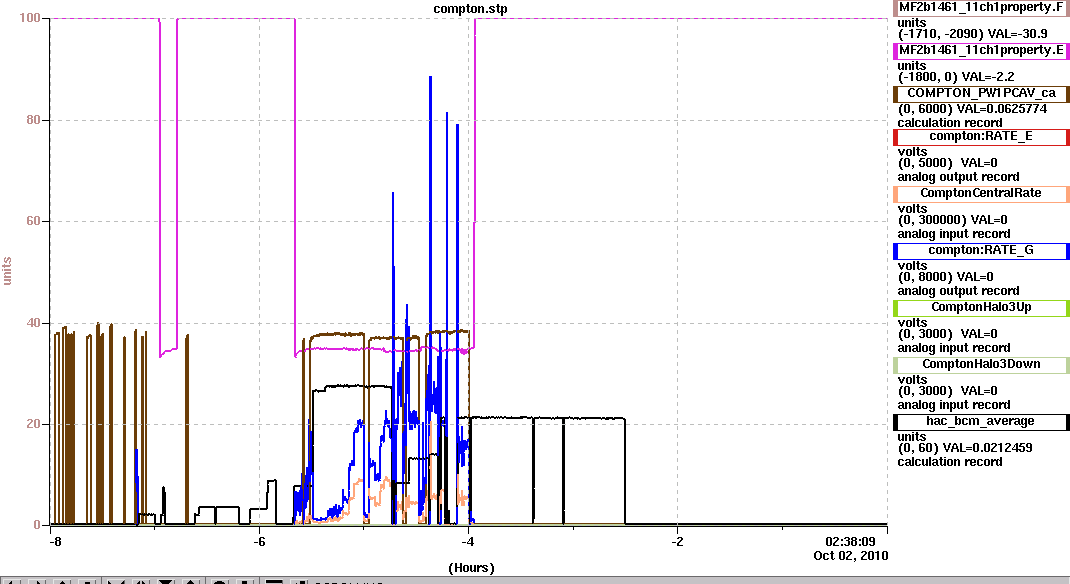Click the x-axis tick label -8
Image resolution: width=1070 pixels, height=584 pixels.
[55, 542]
